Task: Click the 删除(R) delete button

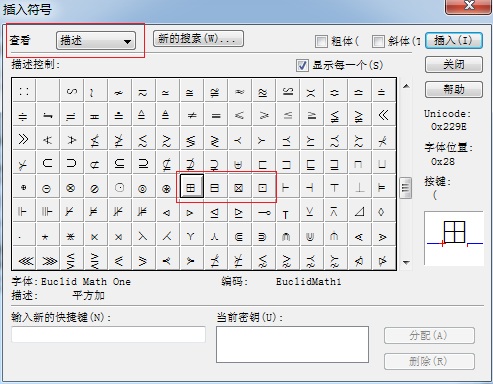Action: [x=429, y=361]
